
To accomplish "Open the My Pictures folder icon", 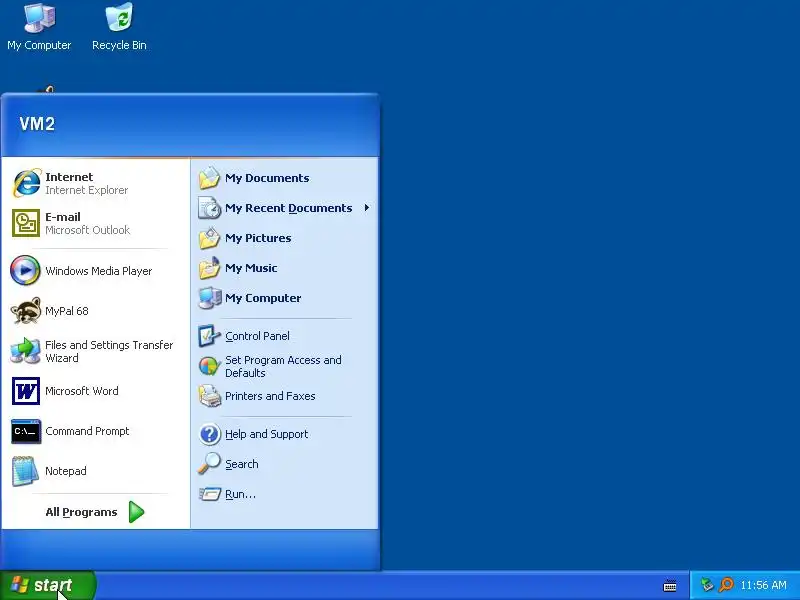I will coord(209,238).
